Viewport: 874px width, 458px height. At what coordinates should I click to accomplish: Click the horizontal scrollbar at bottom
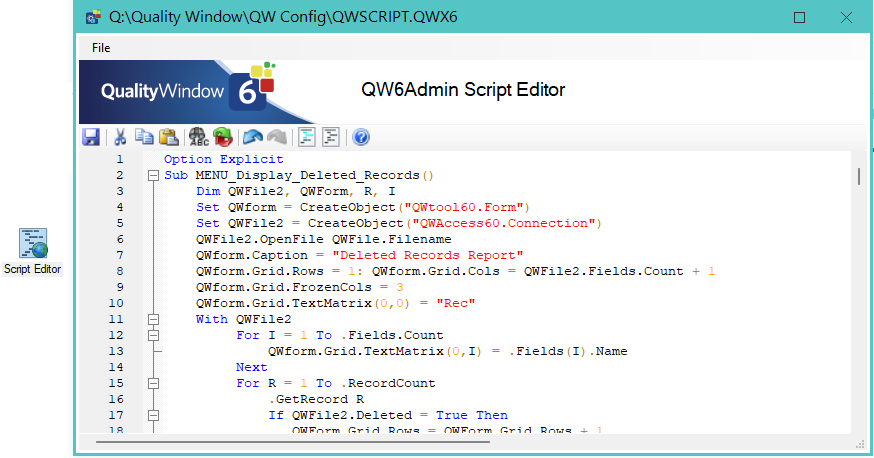(x=293, y=442)
